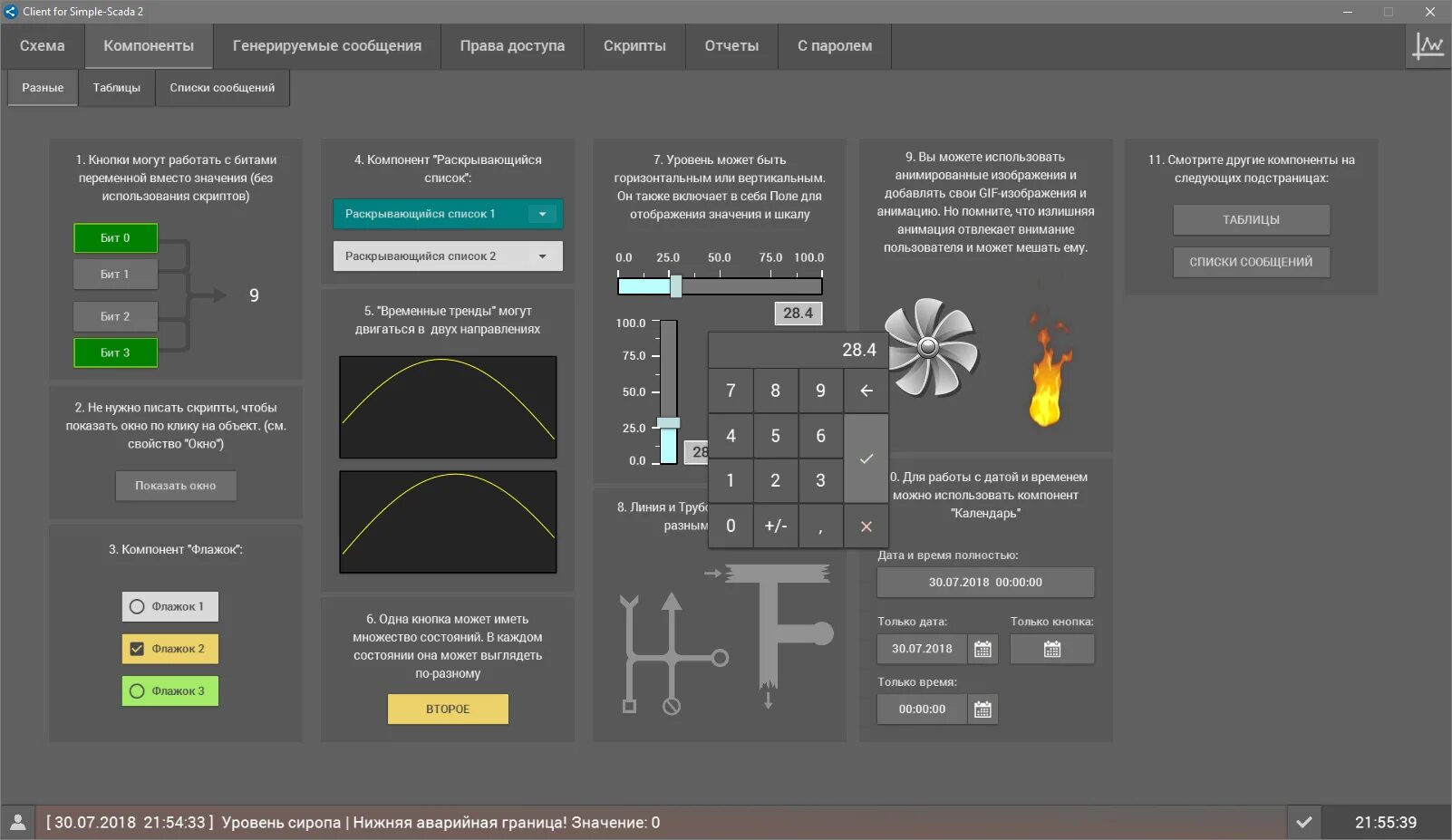Toggle the Бит 3 button
Image resolution: width=1452 pixels, height=840 pixels.
[115, 352]
